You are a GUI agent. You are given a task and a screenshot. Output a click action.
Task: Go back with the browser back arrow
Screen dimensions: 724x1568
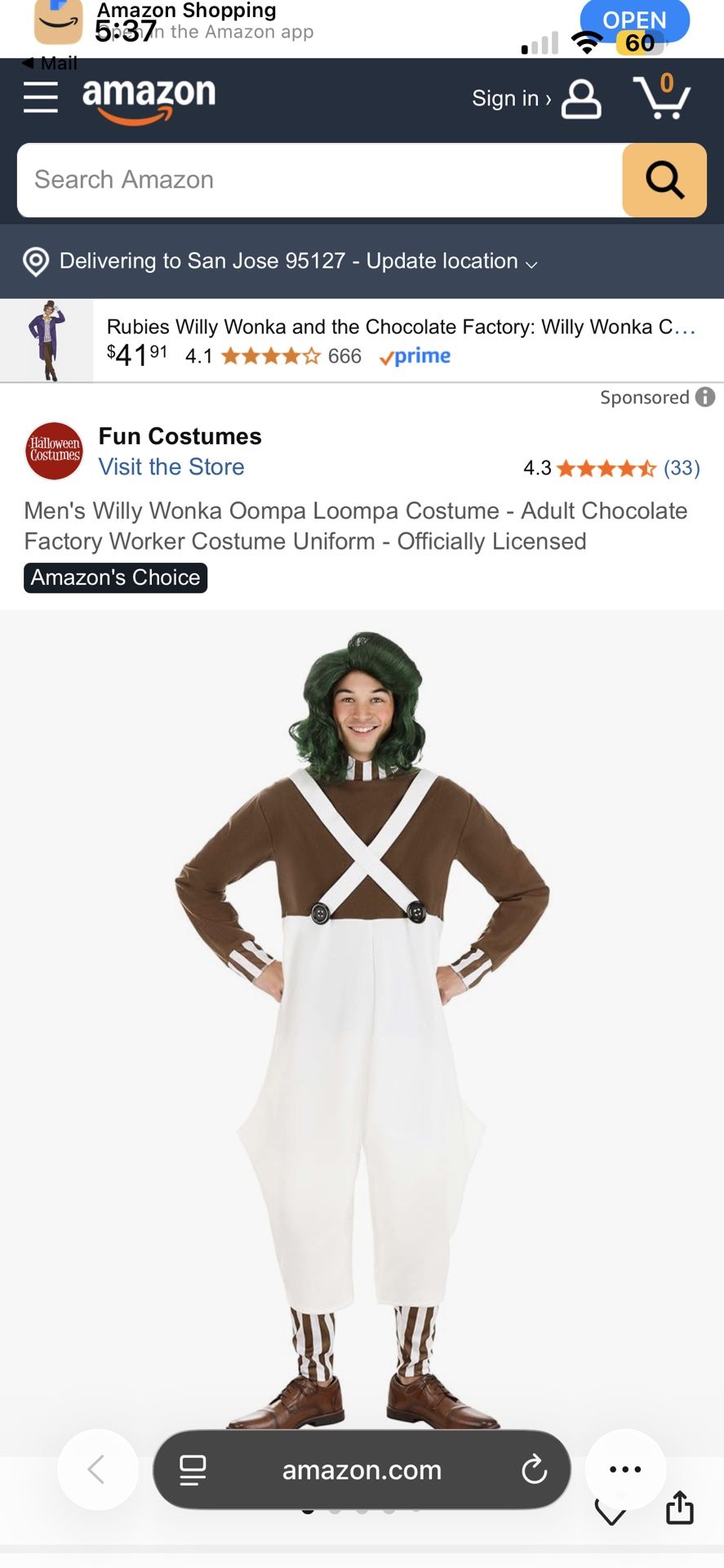97,1469
